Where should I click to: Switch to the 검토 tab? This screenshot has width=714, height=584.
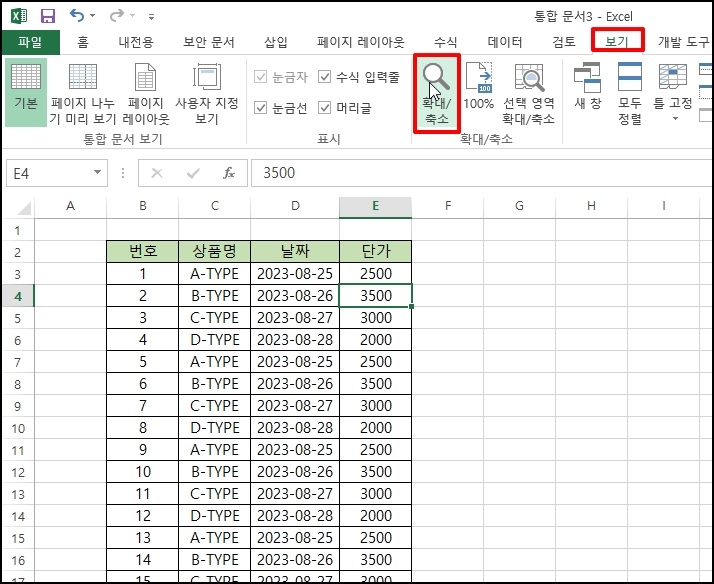tap(564, 42)
